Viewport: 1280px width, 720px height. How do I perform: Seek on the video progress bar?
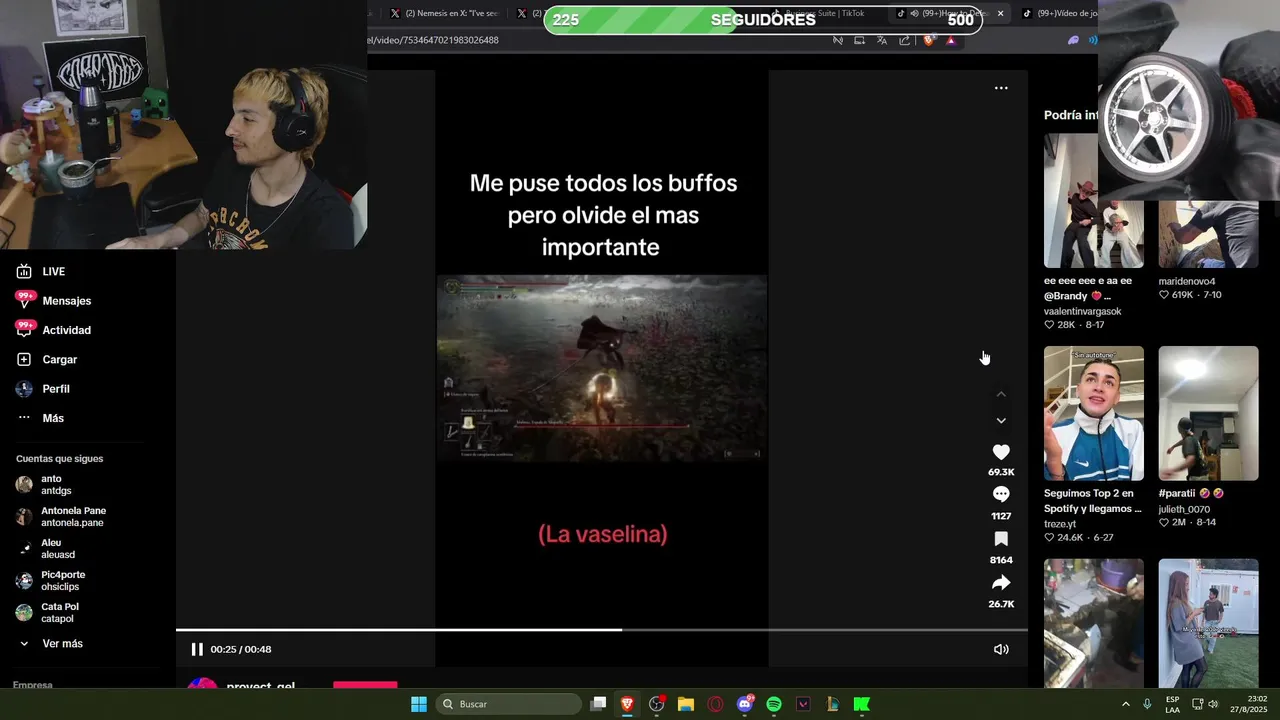[602, 630]
